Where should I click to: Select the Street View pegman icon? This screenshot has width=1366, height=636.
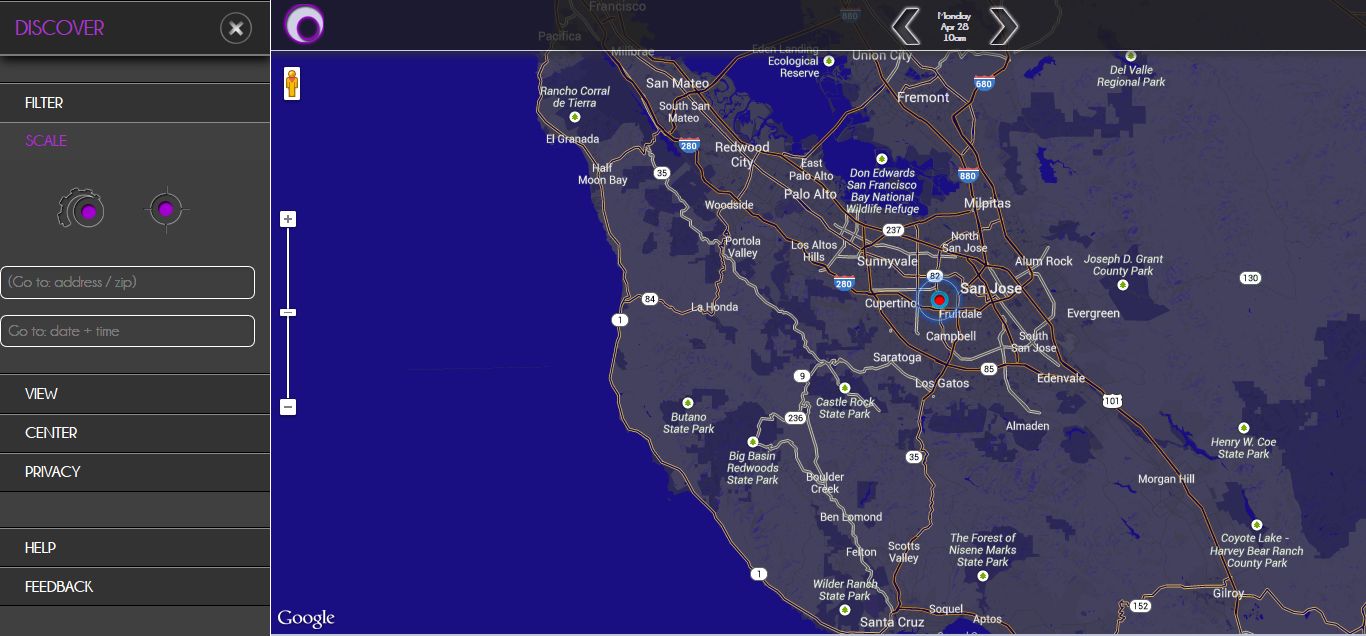(x=292, y=84)
